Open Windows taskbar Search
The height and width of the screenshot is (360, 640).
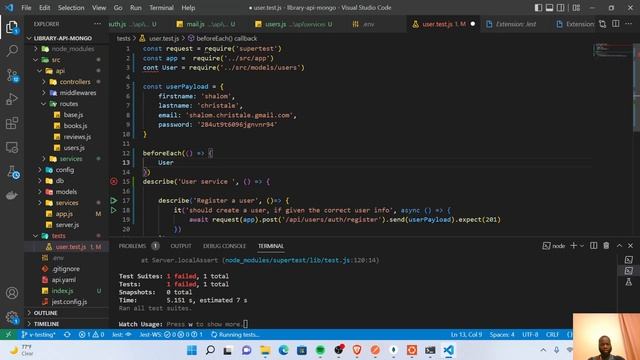coord(210,350)
